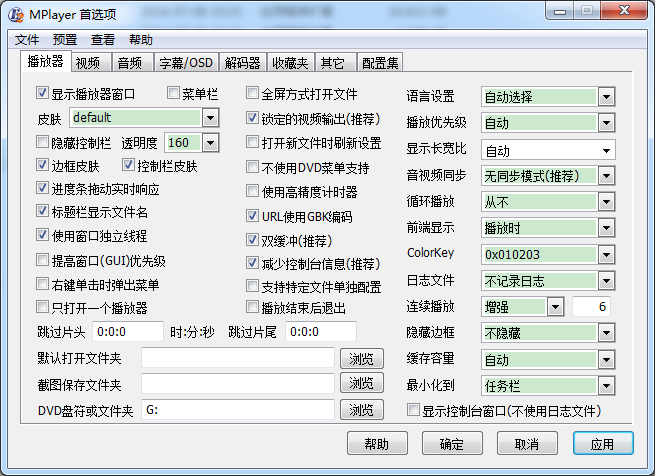The image size is (655, 476).
Task: Toggle URL使用GBK编码 checkbox
Action: 252,216
